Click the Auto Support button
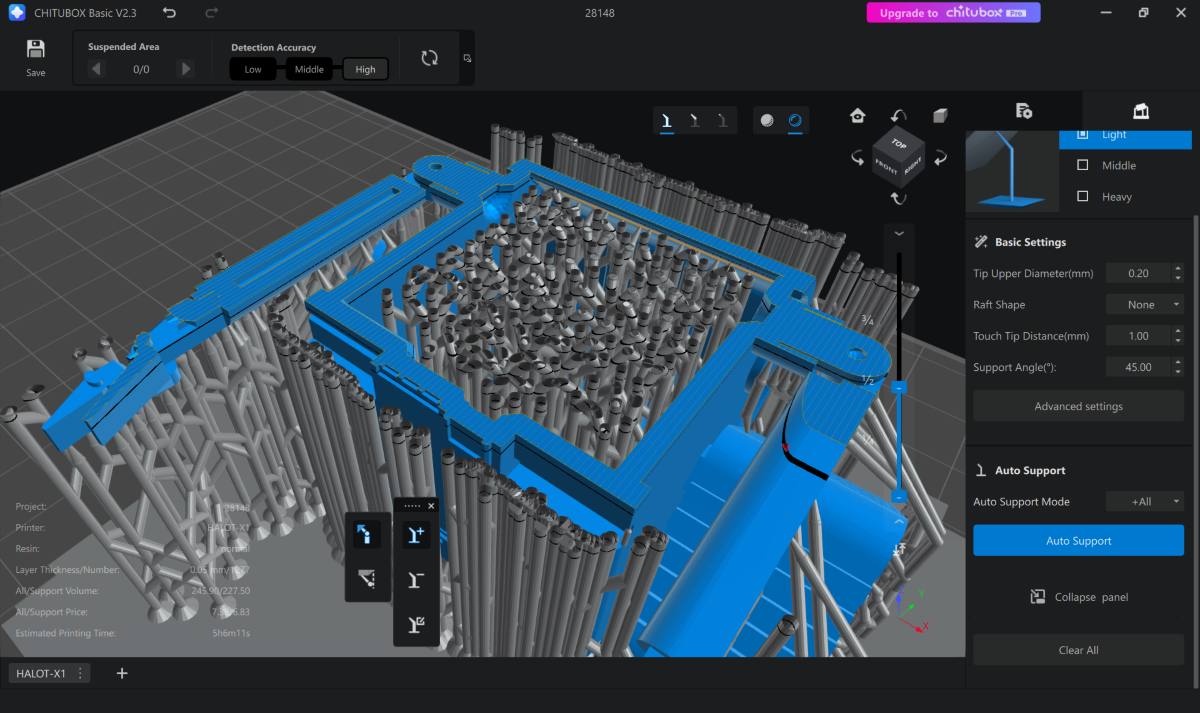Image resolution: width=1200 pixels, height=713 pixels. 1078,540
